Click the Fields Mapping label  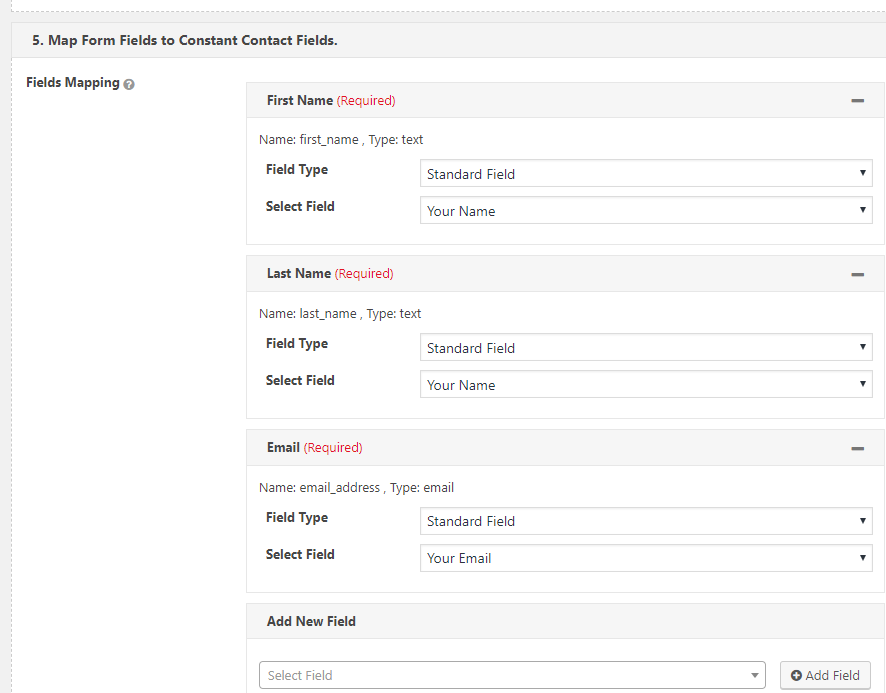pyautogui.click(x=73, y=83)
